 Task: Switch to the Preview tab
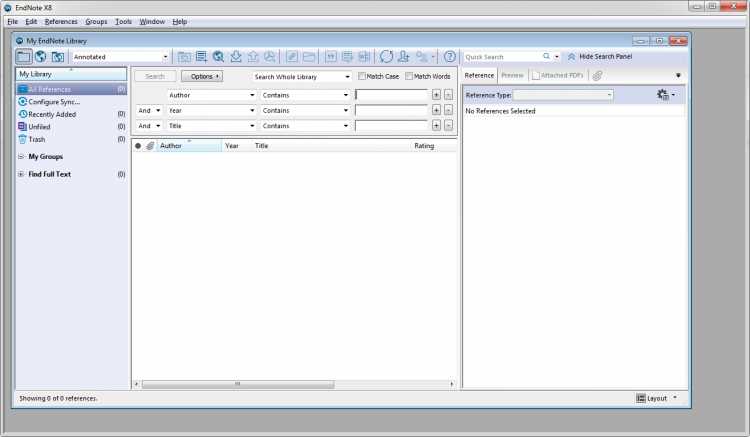pyautogui.click(x=512, y=76)
